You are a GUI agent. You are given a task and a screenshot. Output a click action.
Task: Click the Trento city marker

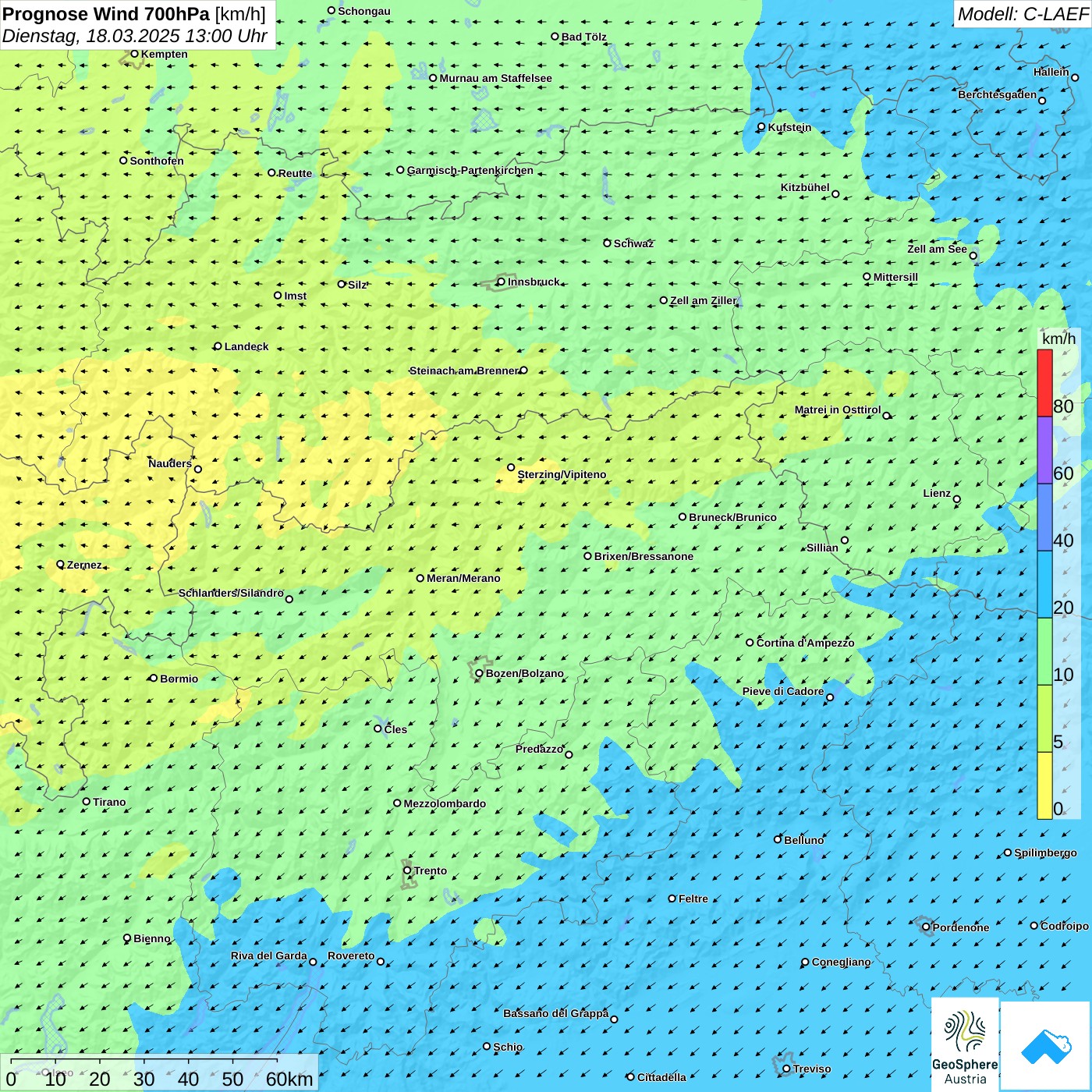point(407,870)
